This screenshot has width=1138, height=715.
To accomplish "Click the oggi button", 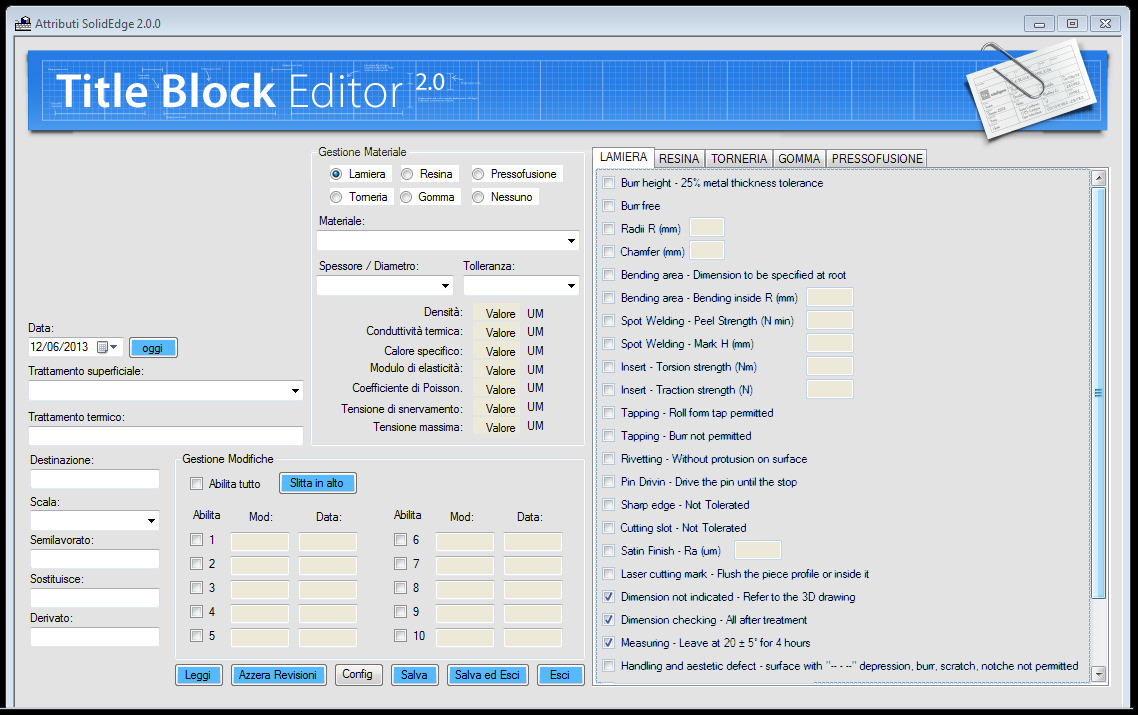I will coord(153,348).
